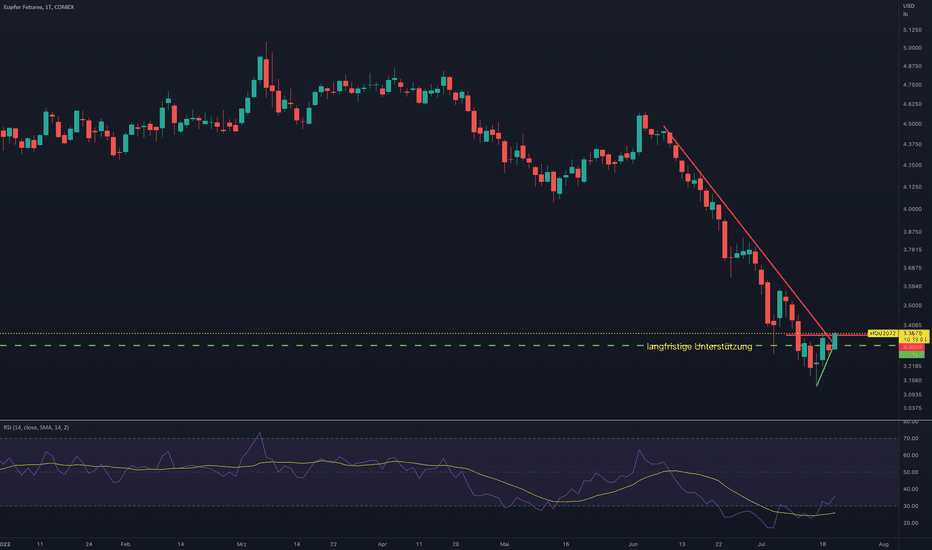
Task: Click the 3.5000 price axis label
Action: [912, 306]
